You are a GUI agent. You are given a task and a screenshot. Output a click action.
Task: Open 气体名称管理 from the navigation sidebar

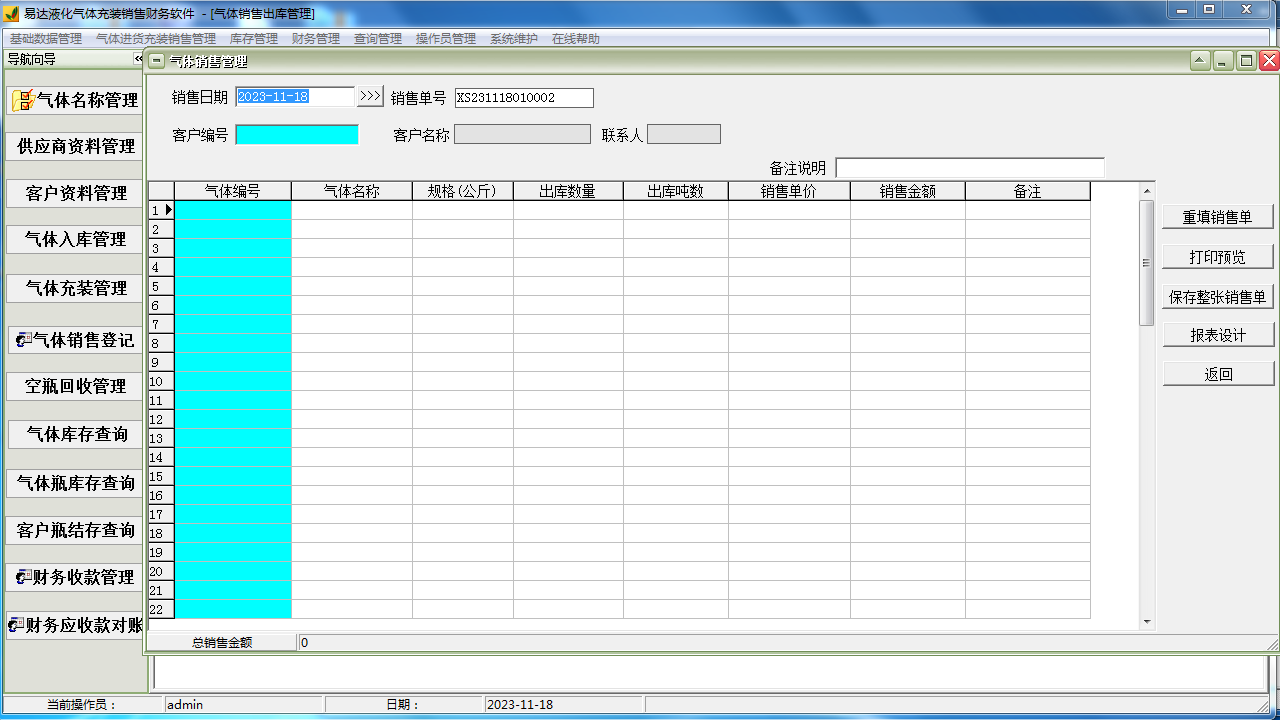point(75,100)
